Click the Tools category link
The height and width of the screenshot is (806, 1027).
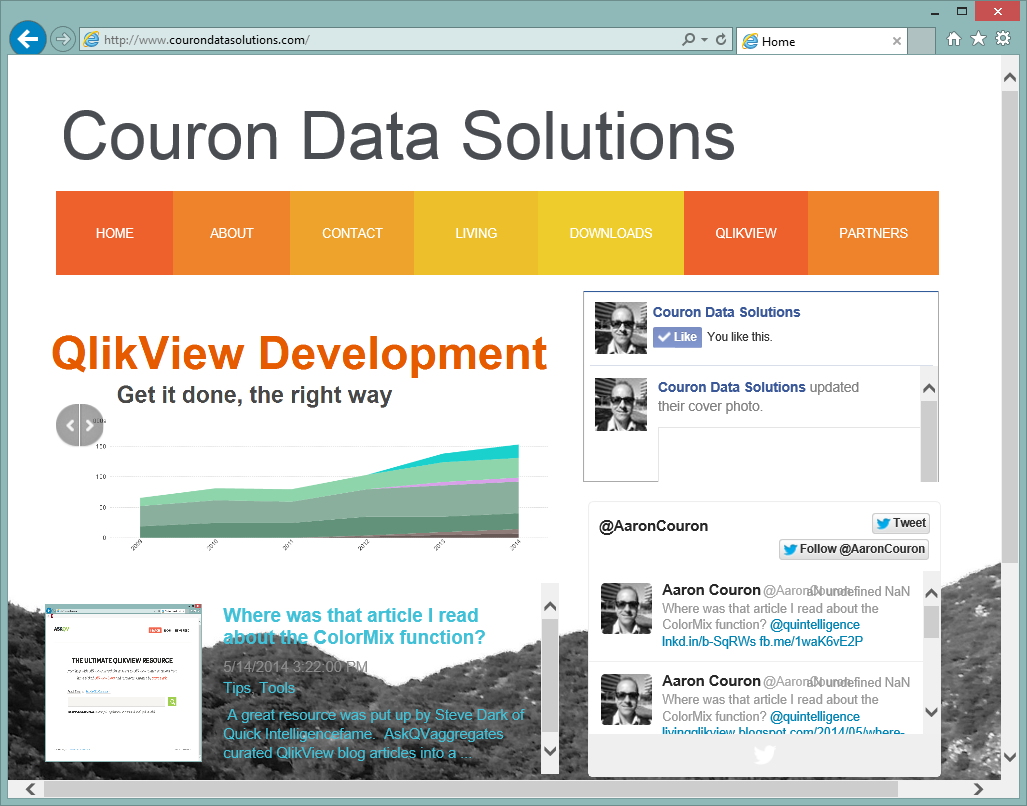point(277,688)
